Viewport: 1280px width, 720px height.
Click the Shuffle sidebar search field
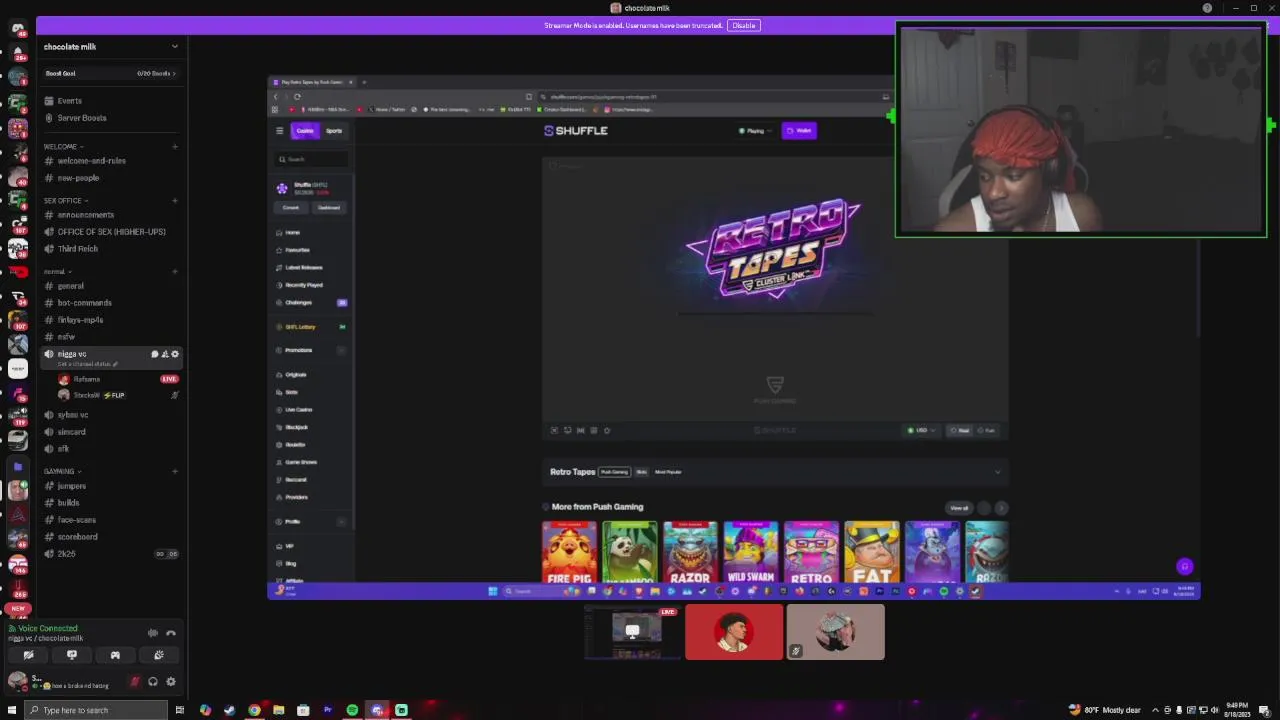click(313, 159)
